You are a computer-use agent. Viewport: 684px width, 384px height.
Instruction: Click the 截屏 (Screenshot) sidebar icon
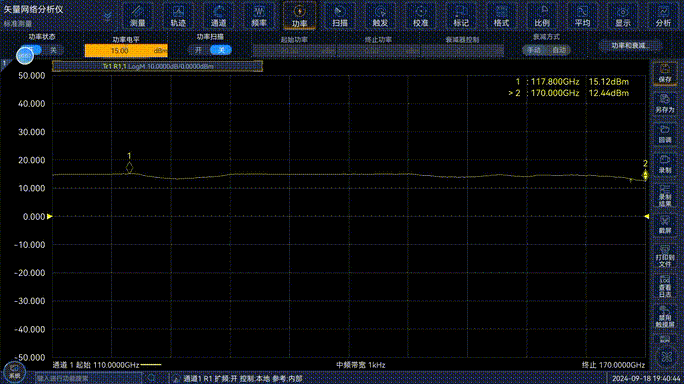pos(665,225)
